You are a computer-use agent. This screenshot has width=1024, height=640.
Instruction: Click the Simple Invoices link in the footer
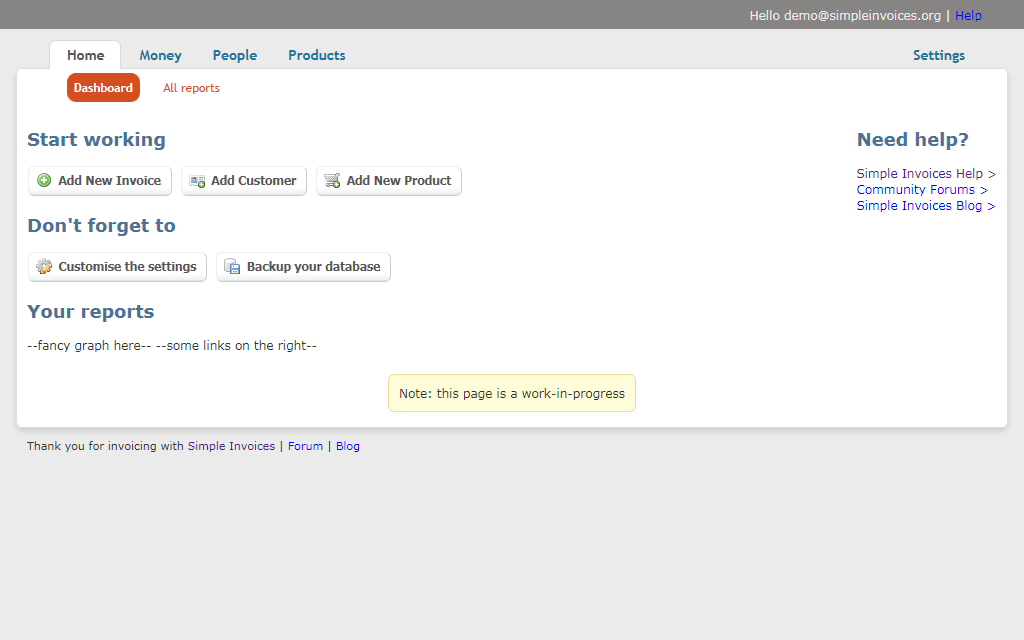click(231, 447)
